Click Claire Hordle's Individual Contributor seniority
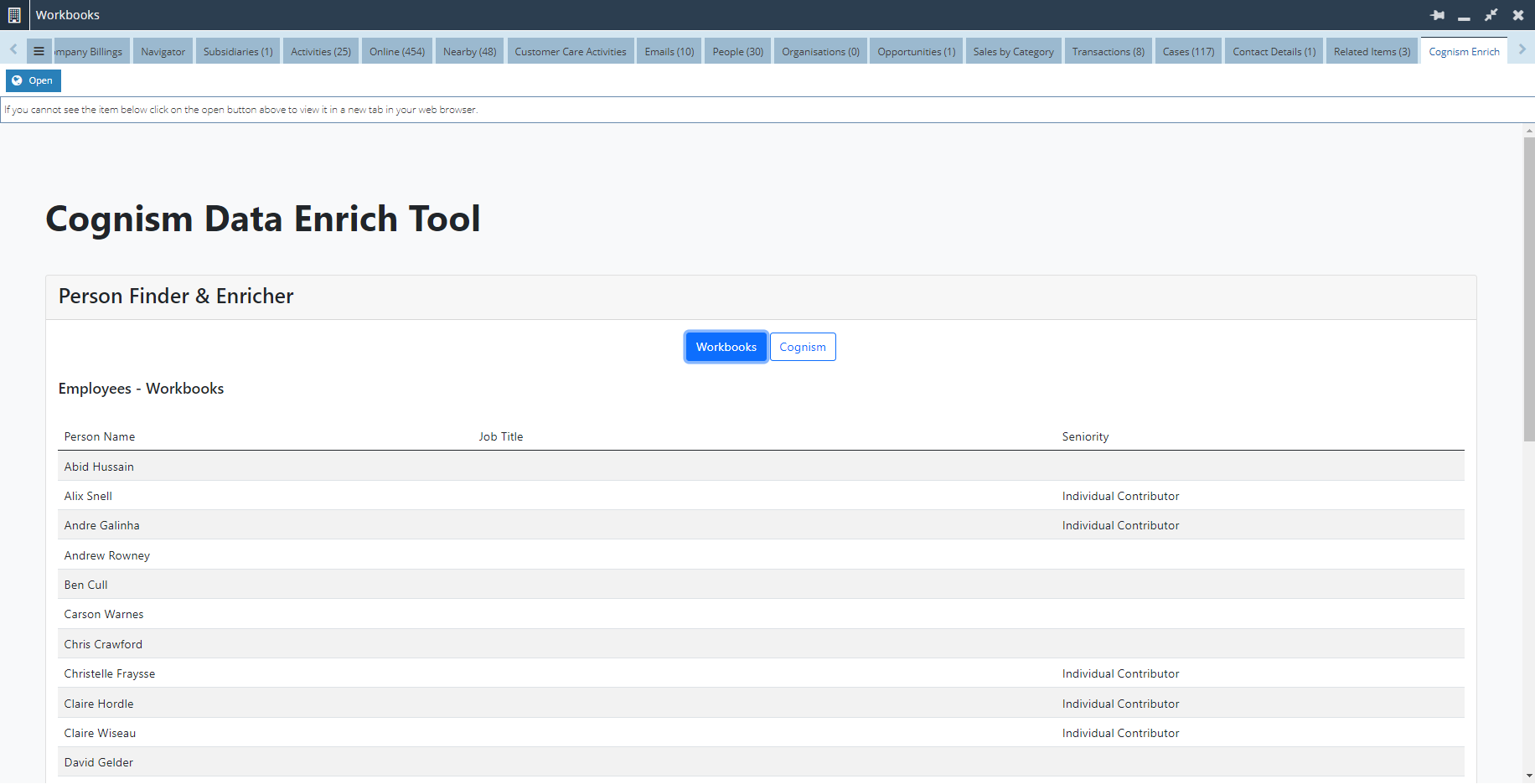 (x=1120, y=704)
